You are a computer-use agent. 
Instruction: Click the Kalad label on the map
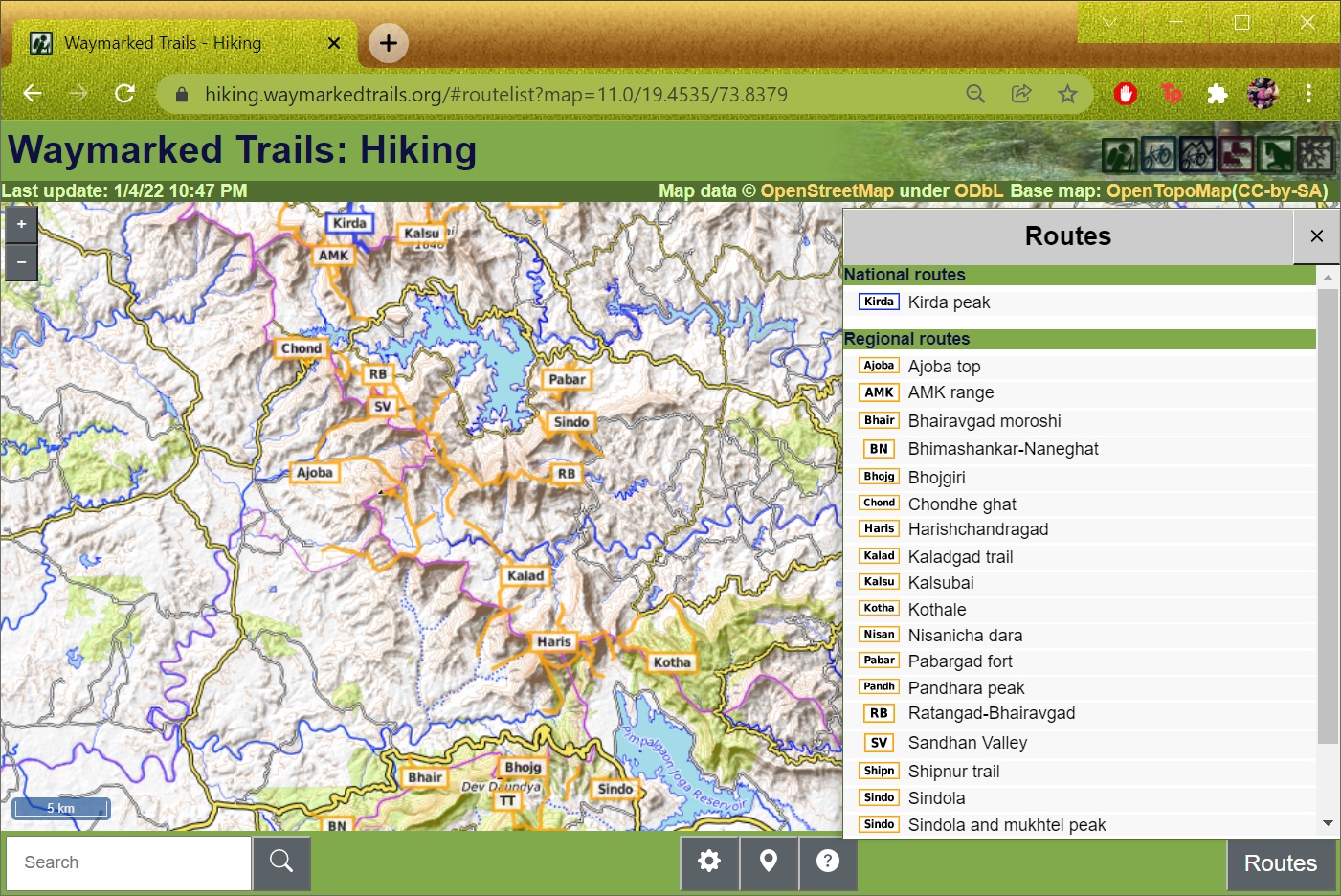(x=525, y=575)
